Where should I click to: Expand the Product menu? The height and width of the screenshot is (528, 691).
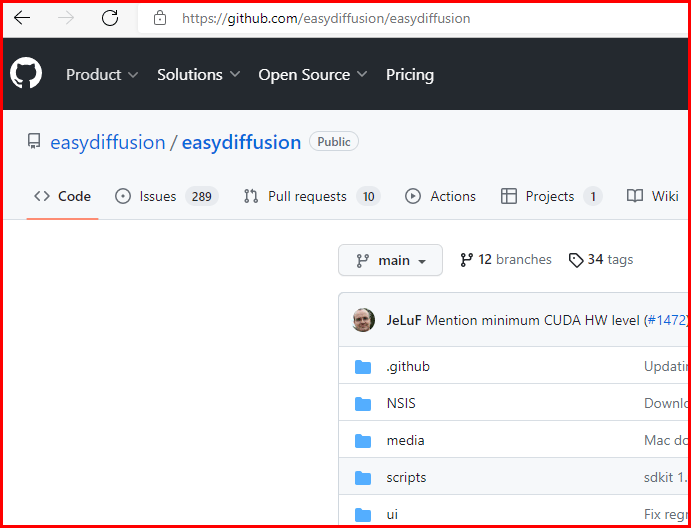102,75
